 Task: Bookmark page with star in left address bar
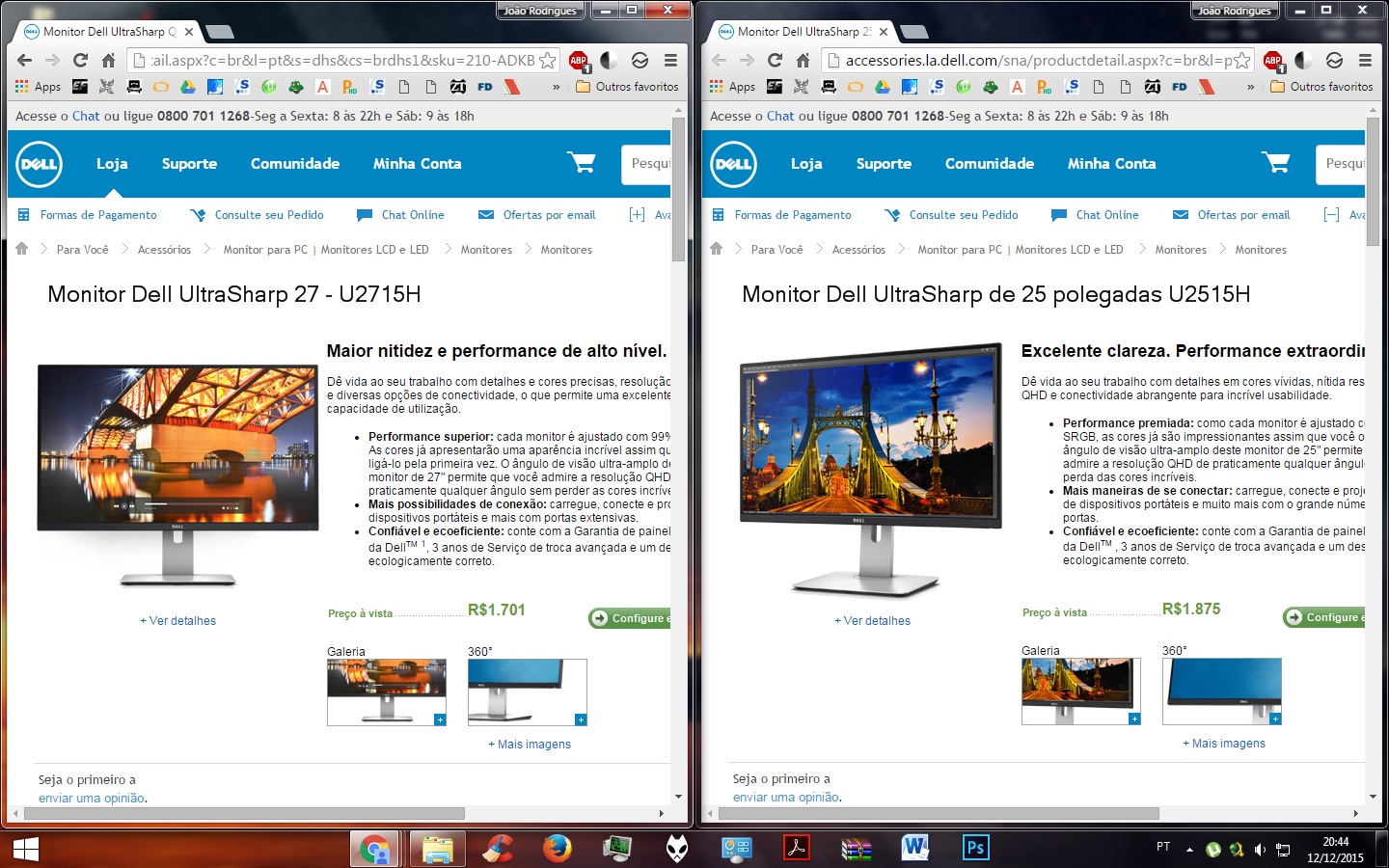(x=547, y=60)
